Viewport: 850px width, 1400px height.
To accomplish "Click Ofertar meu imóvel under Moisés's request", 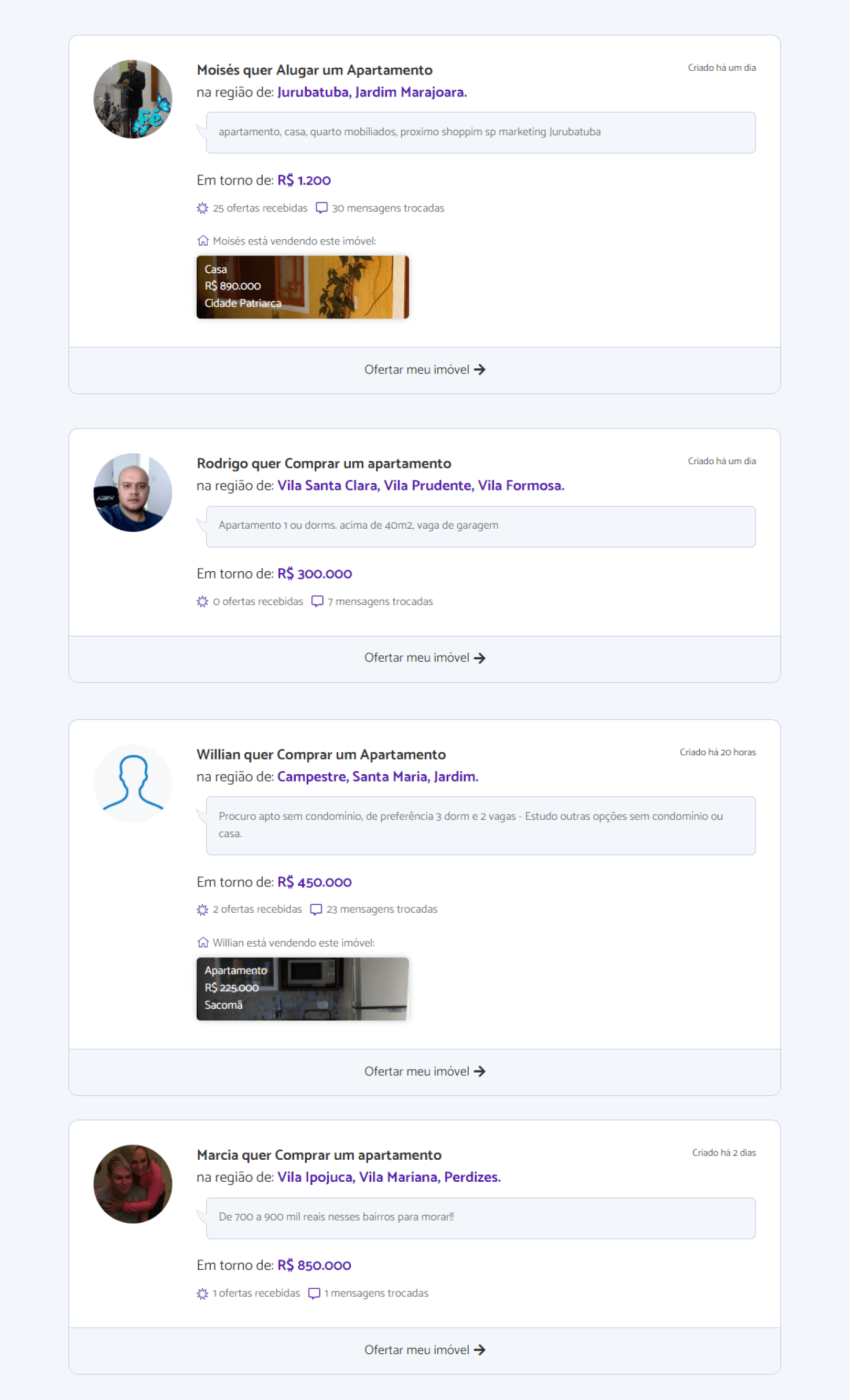I will click(x=424, y=370).
